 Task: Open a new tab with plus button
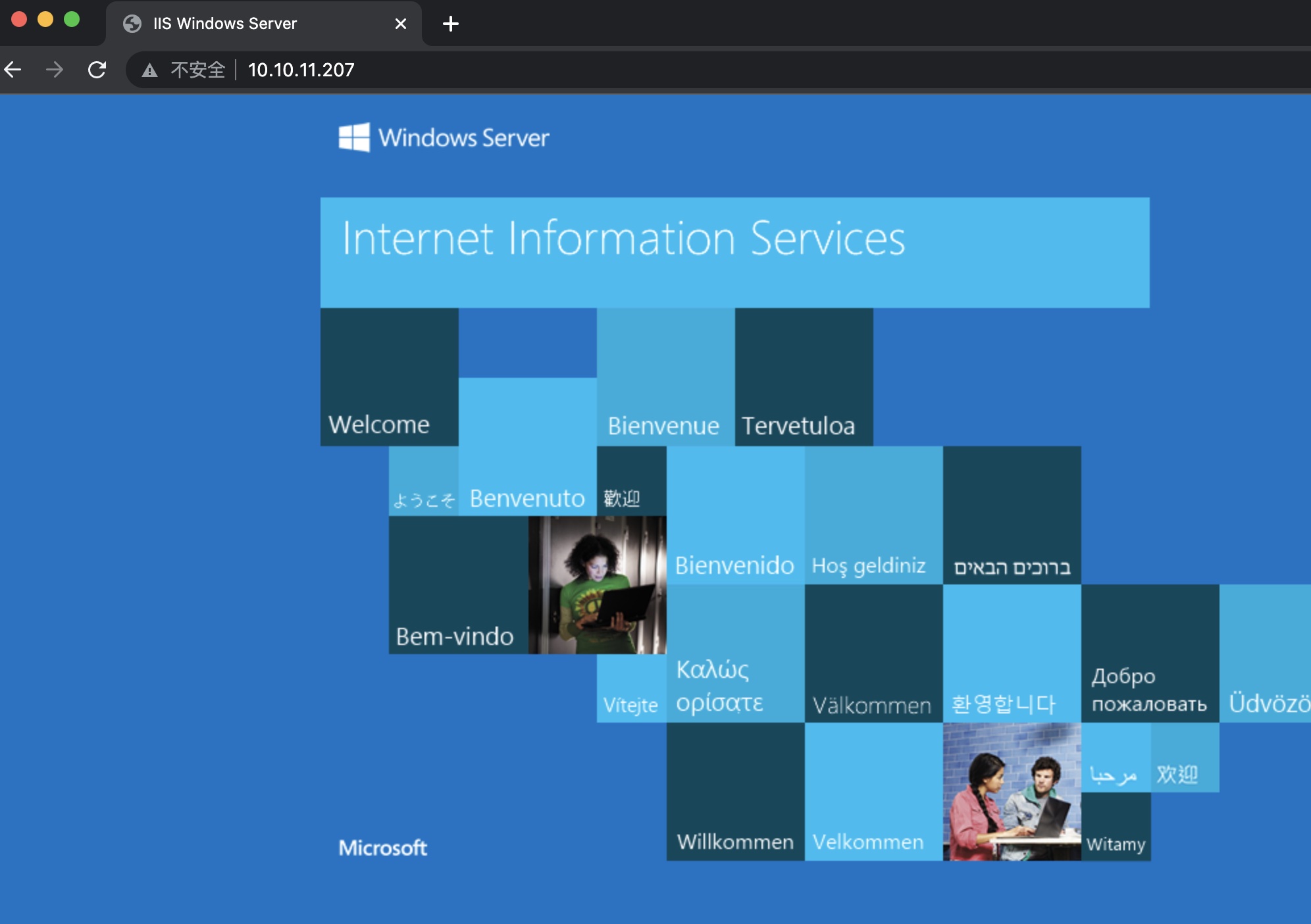click(x=451, y=24)
